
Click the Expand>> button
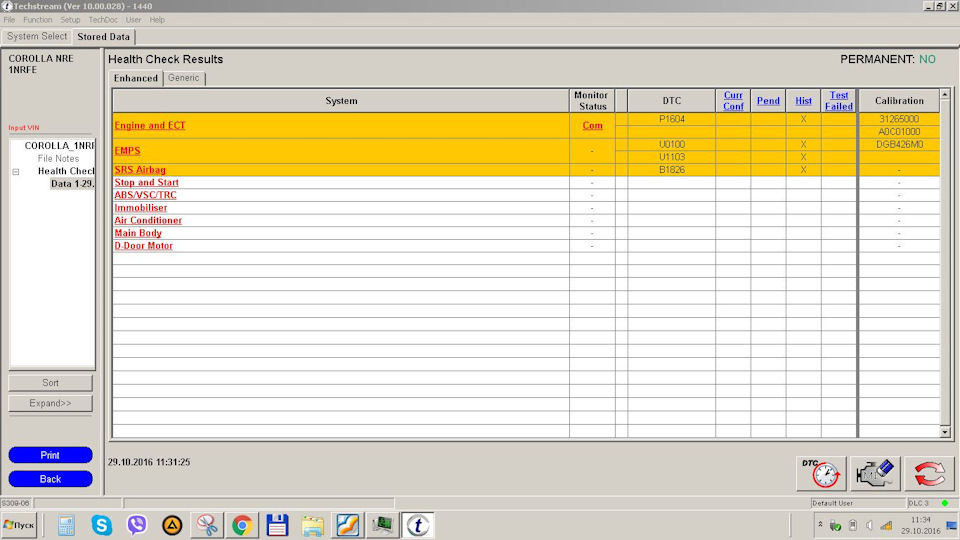(x=50, y=403)
